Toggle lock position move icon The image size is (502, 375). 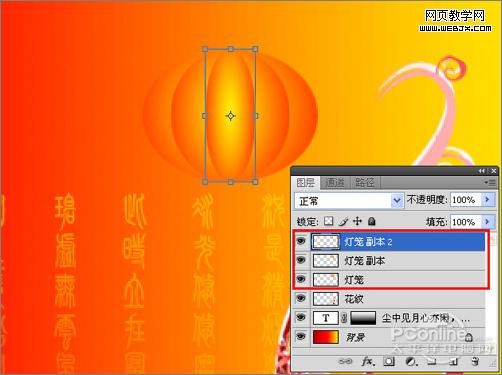(357, 221)
